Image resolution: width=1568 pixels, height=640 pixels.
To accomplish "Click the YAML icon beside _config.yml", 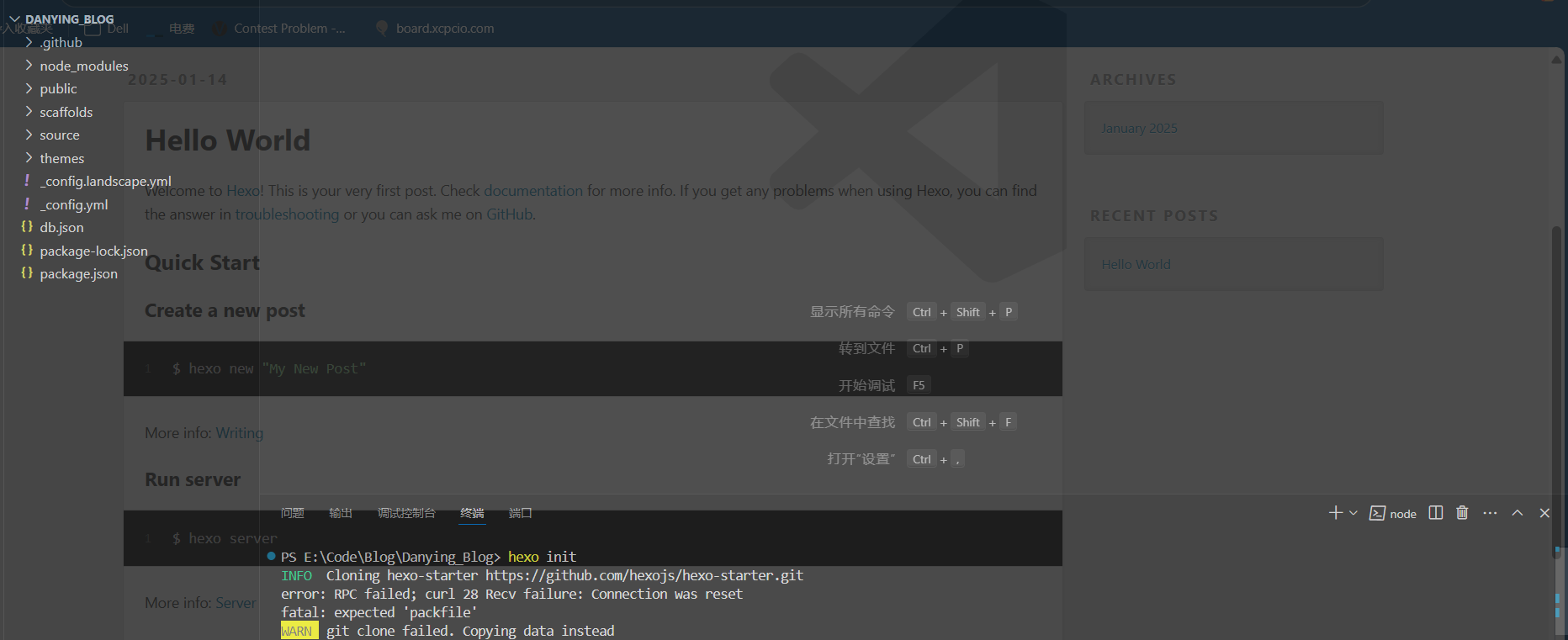I will tap(27, 204).
